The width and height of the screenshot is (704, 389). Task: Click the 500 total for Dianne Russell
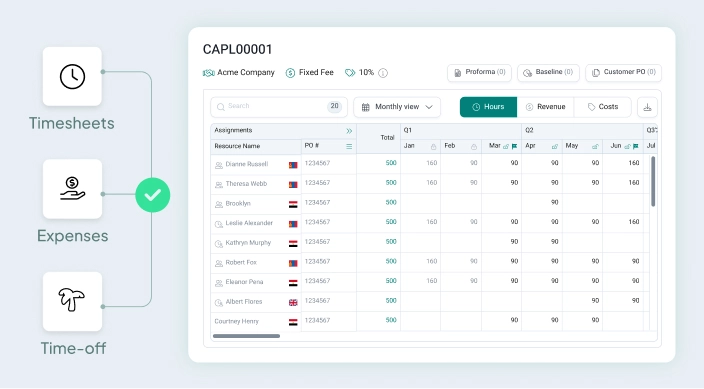coord(391,163)
